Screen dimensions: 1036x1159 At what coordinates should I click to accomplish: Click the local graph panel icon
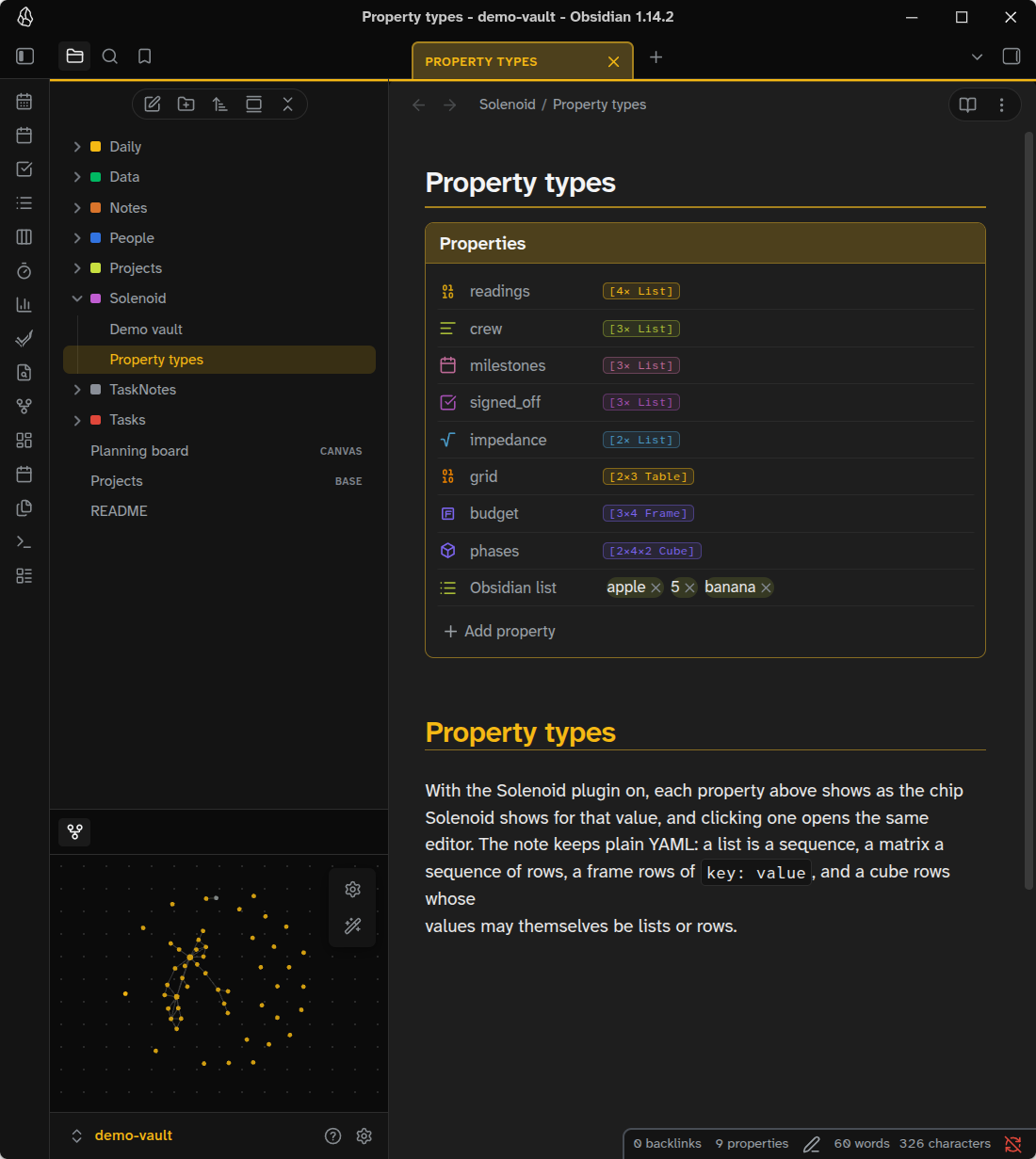pyautogui.click(x=75, y=832)
